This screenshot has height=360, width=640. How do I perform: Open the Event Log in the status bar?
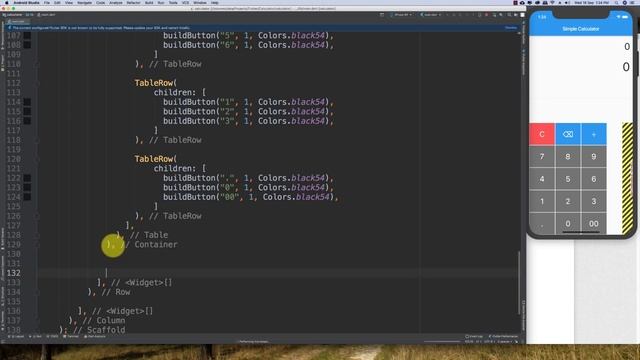tap(473, 336)
